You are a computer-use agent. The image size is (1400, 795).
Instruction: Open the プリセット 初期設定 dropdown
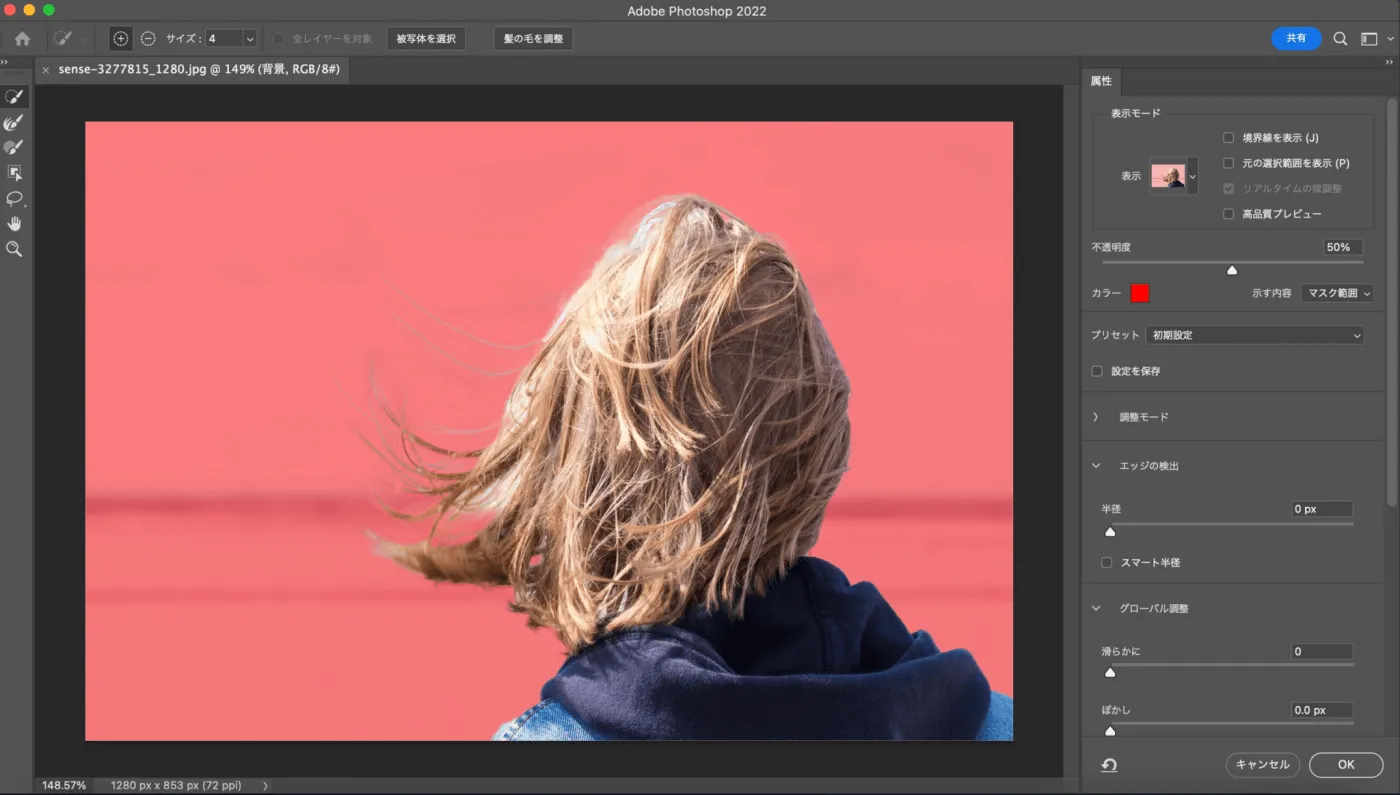(x=1255, y=335)
